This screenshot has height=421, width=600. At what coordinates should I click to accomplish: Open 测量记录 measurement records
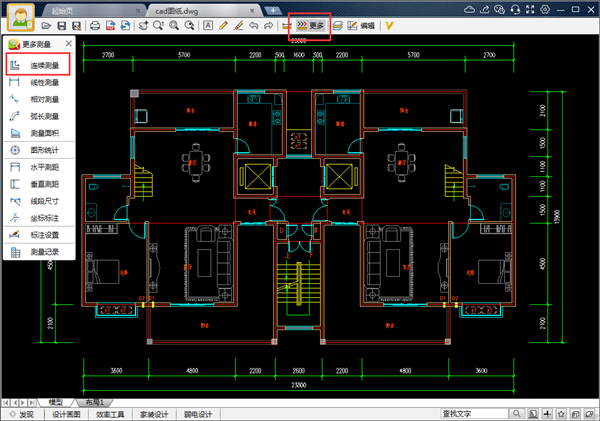click(42, 252)
